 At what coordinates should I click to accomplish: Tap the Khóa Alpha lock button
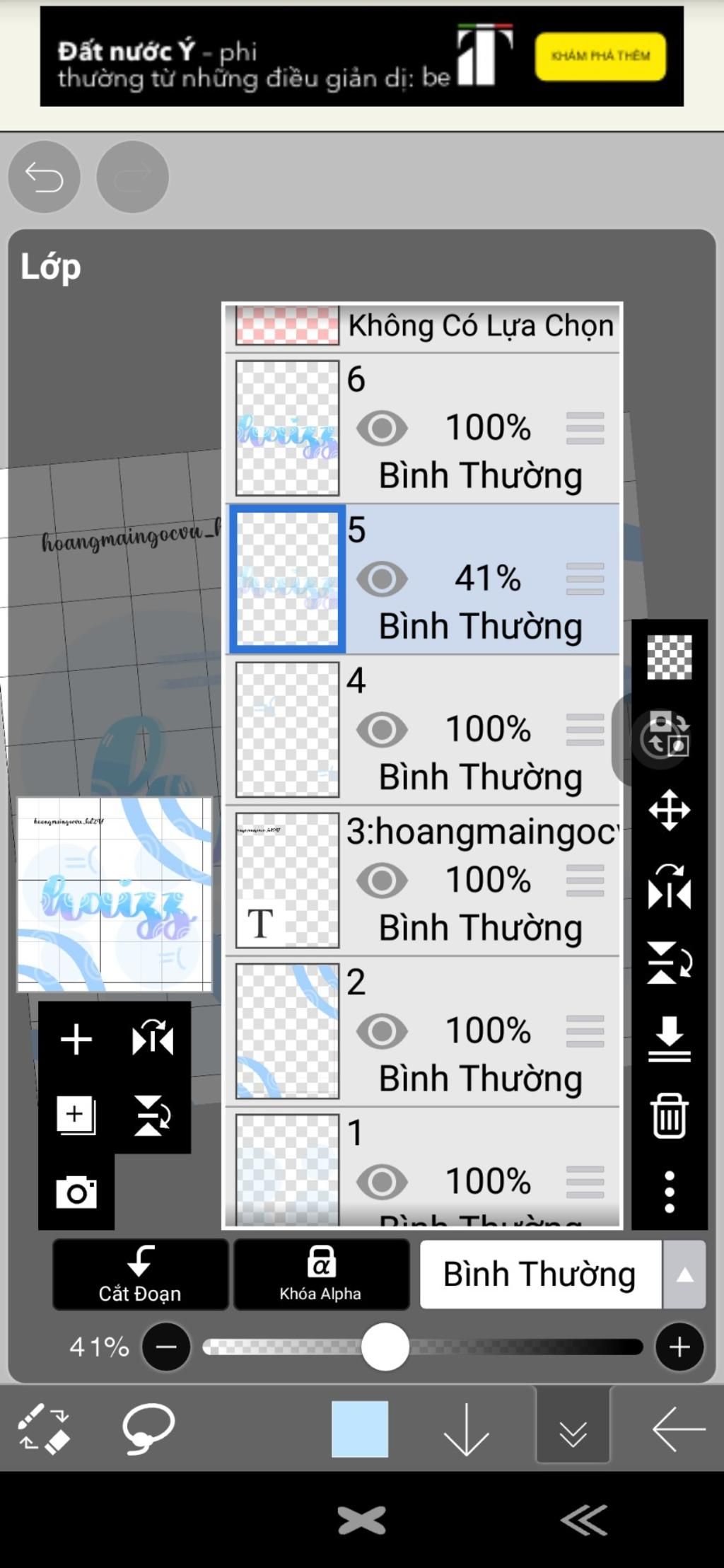321,1274
